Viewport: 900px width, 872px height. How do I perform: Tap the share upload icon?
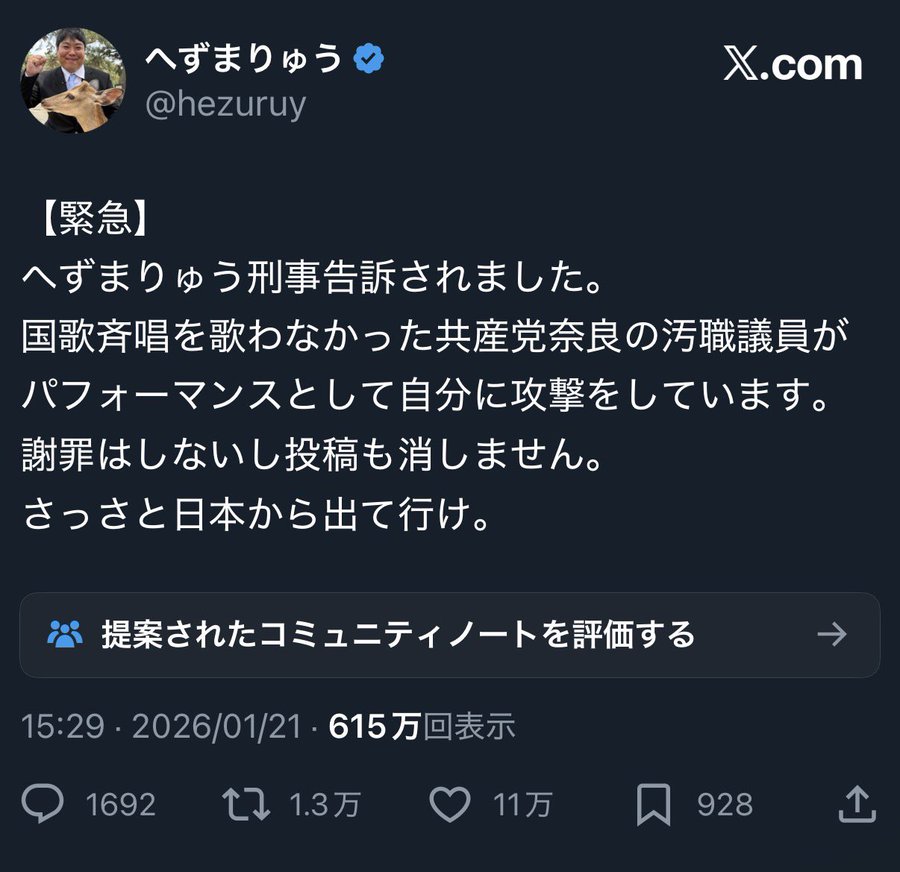coord(856,804)
